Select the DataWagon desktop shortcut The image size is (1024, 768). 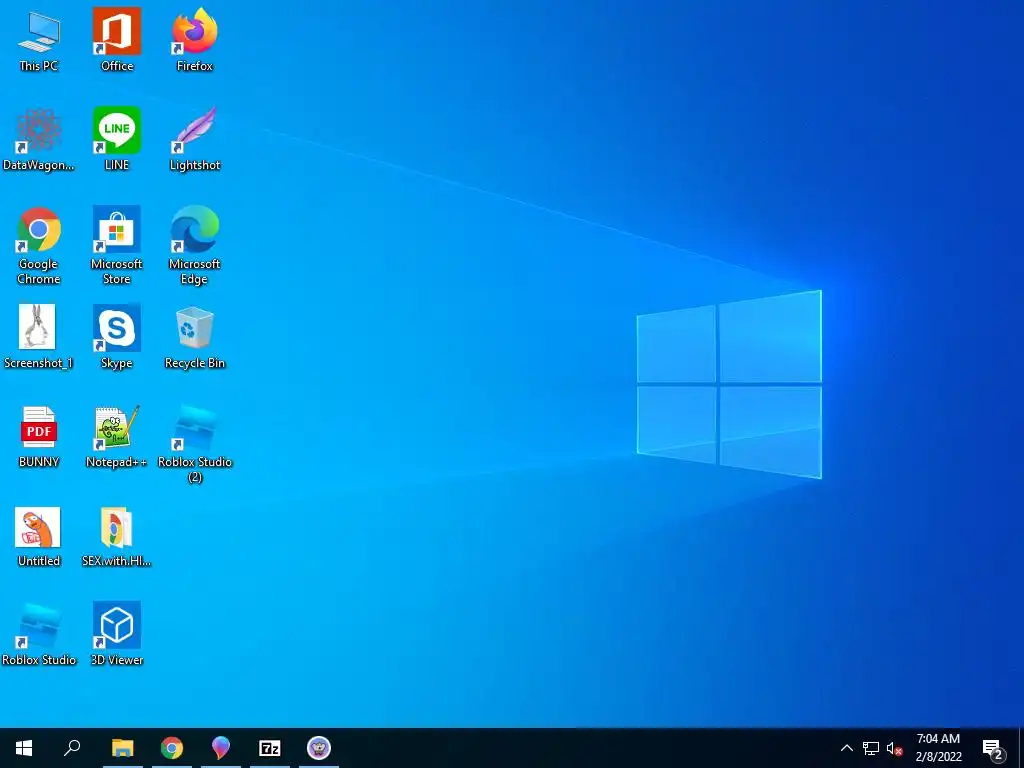[39, 139]
